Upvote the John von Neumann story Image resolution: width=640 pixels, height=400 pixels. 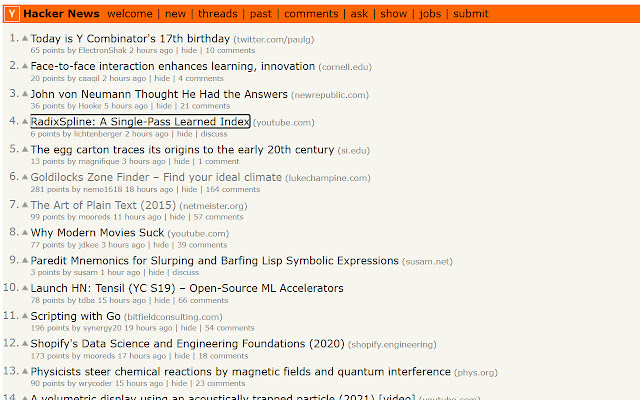(25, 94)
